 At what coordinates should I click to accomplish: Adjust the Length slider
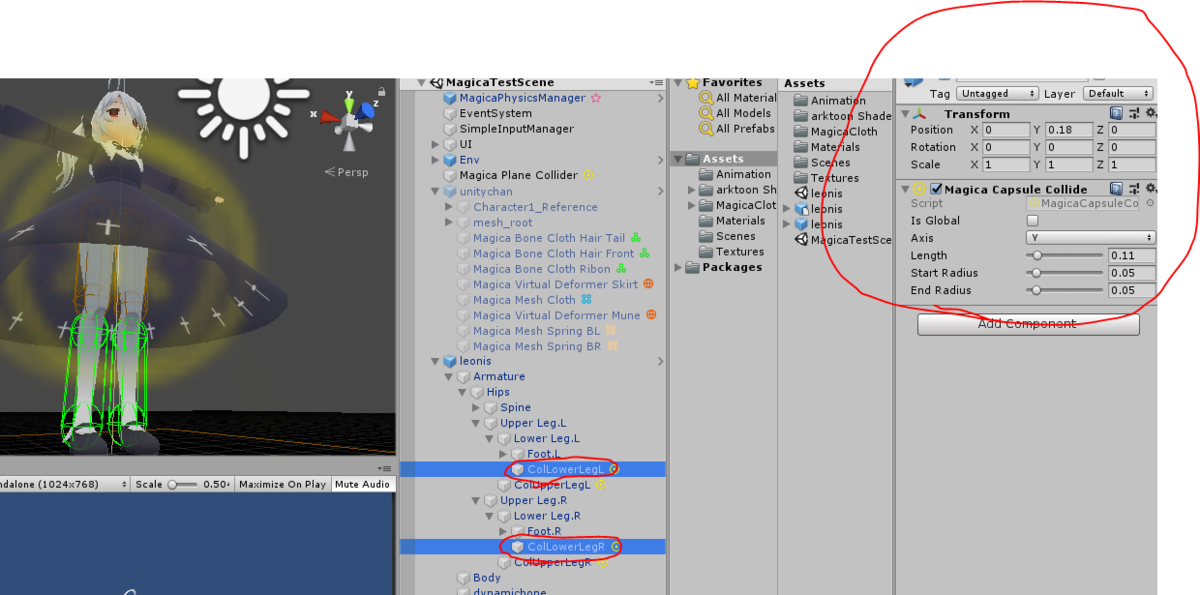click(1065, 256)
